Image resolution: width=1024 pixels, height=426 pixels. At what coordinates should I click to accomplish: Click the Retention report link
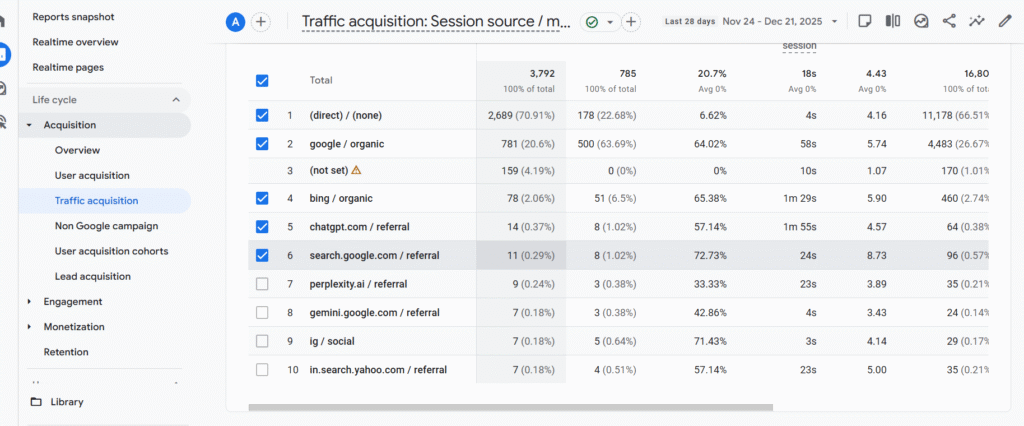click(x=66, y=352)
